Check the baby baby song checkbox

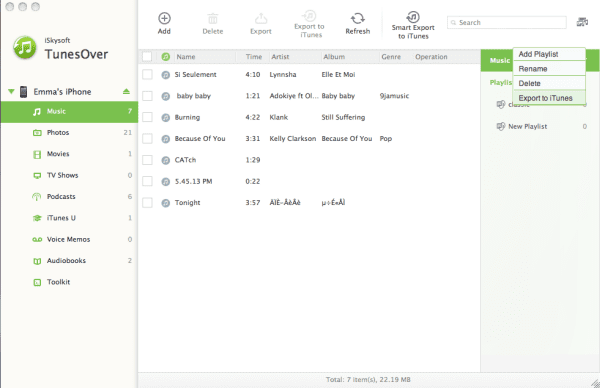click(147, 96)
